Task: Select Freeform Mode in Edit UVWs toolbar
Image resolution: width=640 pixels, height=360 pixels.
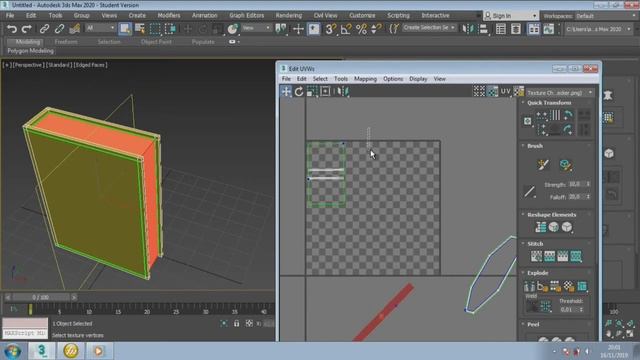Action: pos(325,91)
